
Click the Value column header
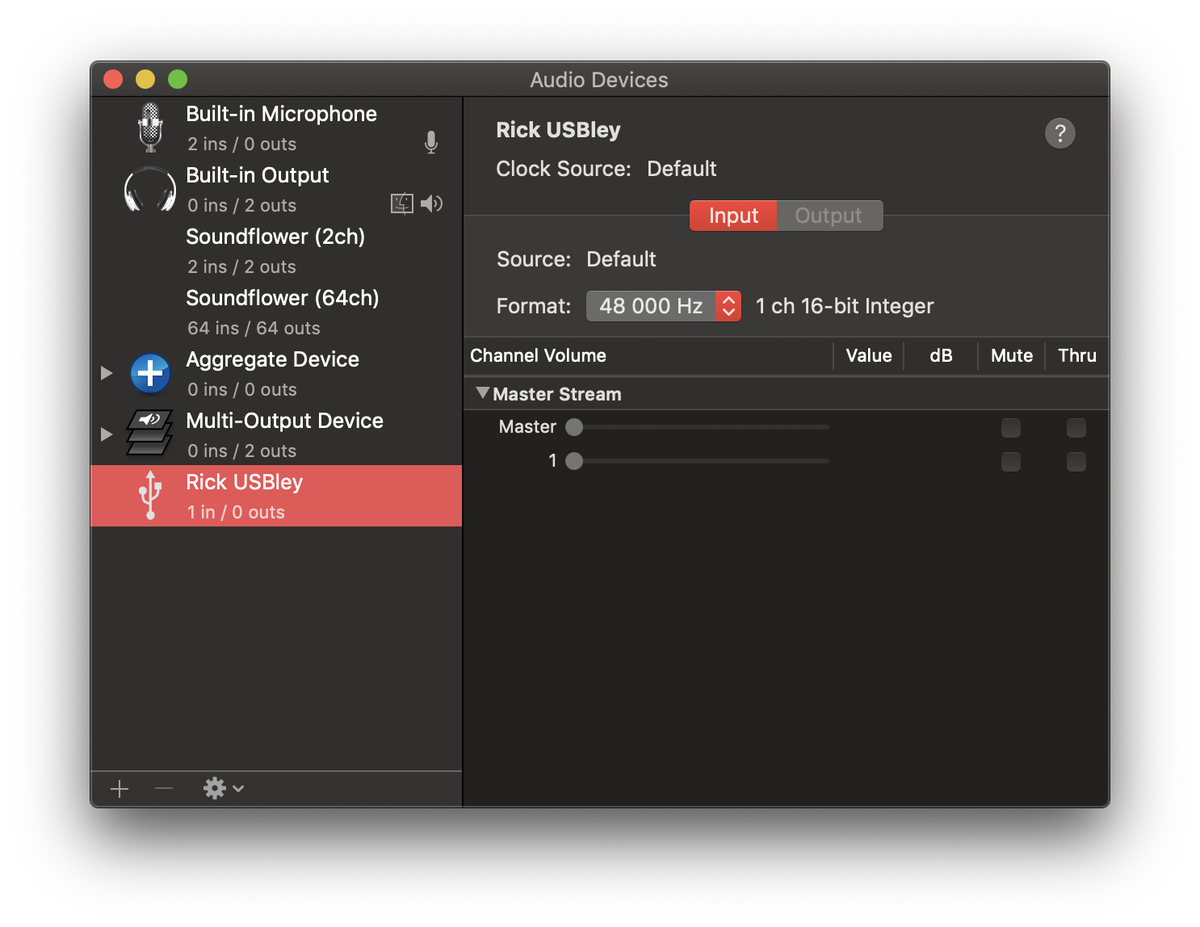point(869,355)
